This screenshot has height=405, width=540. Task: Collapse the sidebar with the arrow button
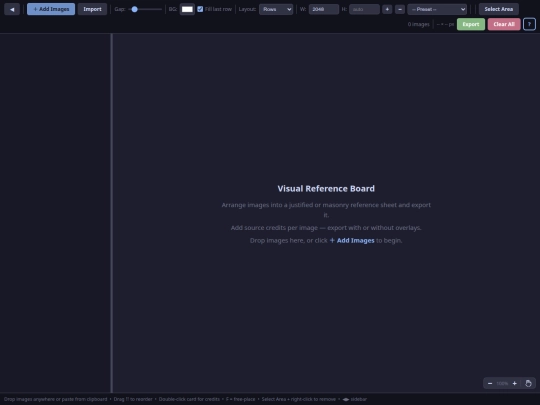pyautogui.click(x=12, y=9)
